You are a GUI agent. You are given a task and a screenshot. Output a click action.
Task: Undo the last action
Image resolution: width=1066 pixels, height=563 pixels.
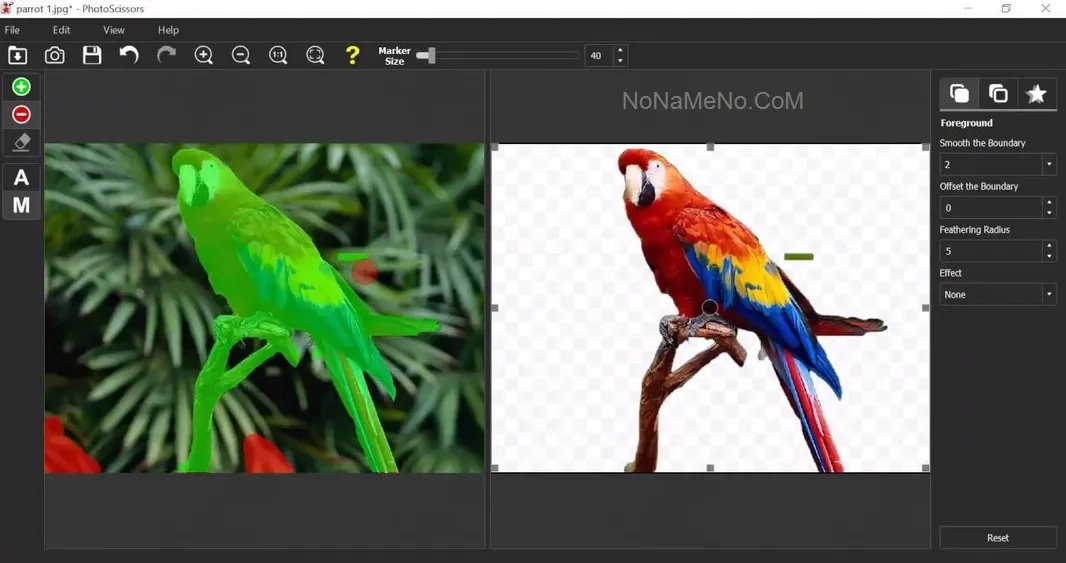pyautogui.click(x=129, y=56)
